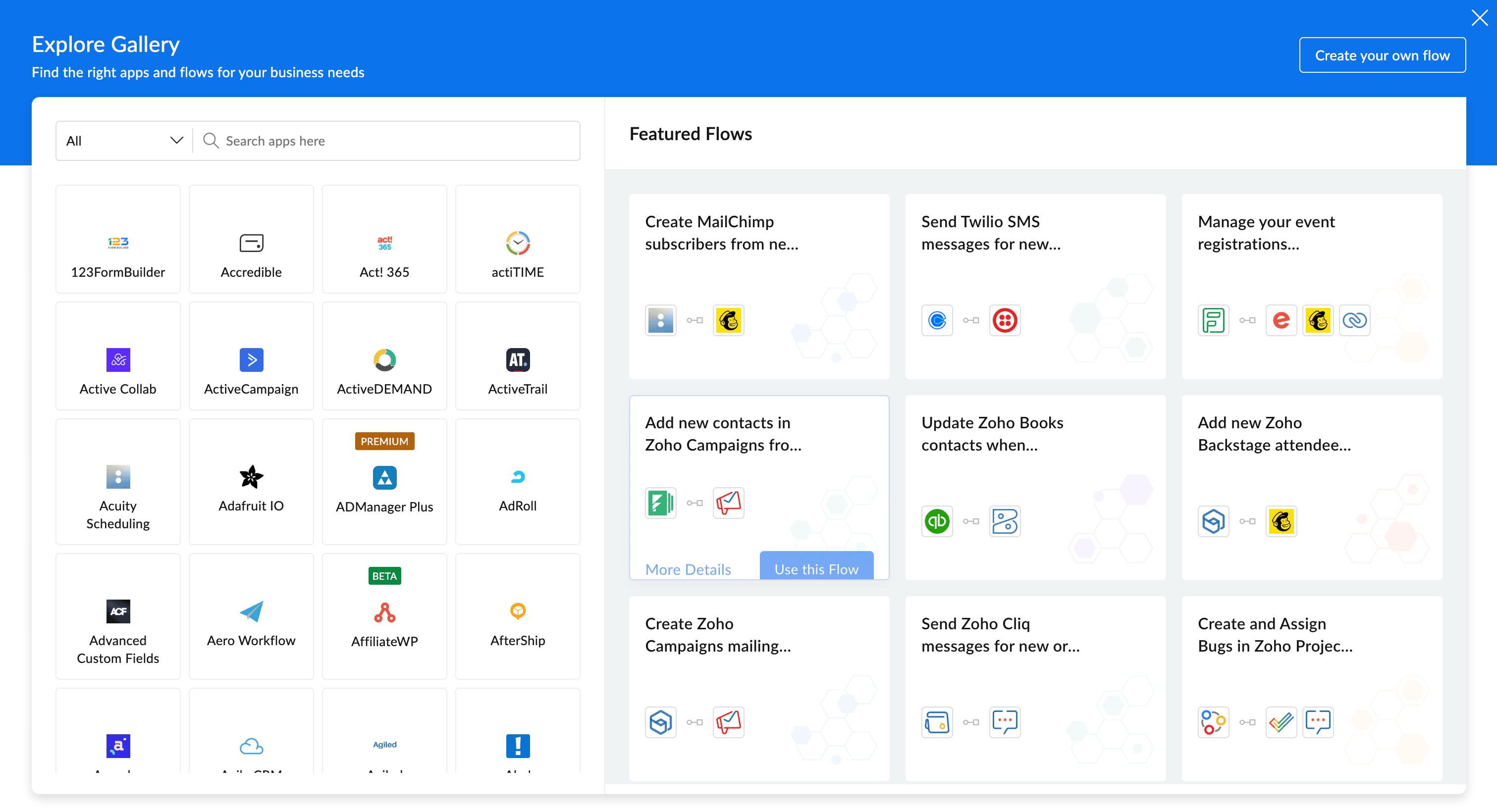Type in the Search apps here field
The image size is (1497, 812).
(395, 141)
